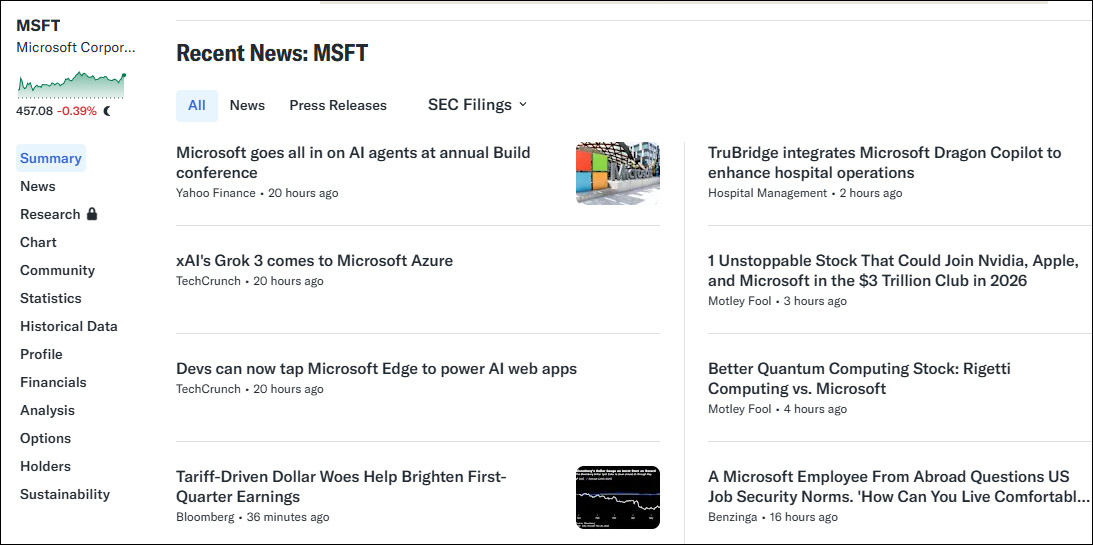Read the Rigetti vs. Microsoft quantum article

coord(859,379)
